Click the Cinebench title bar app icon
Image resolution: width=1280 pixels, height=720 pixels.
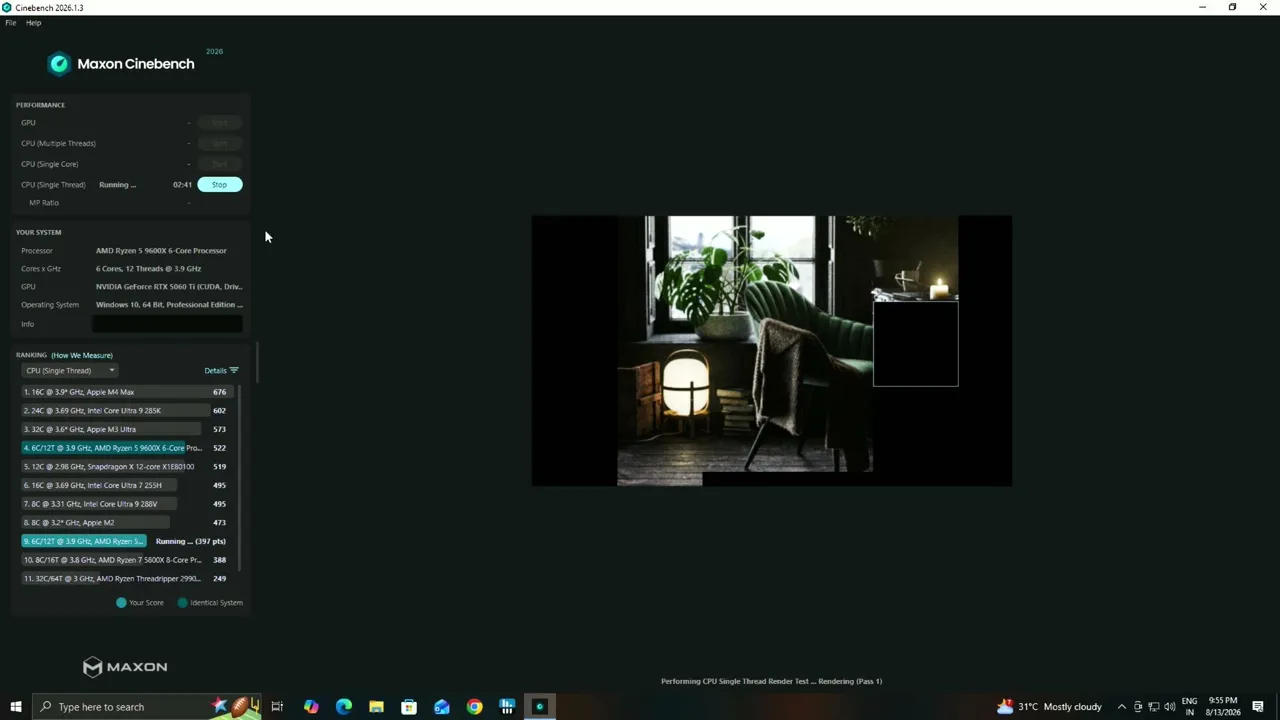pos(7,7)
